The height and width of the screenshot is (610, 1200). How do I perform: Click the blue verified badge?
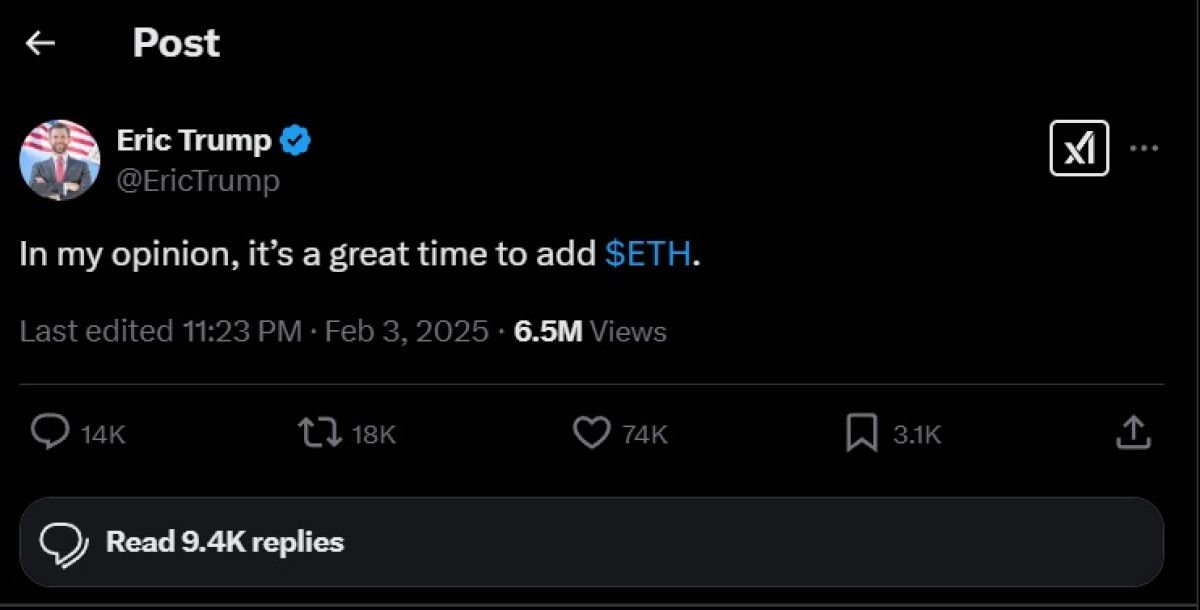point(295,141)
